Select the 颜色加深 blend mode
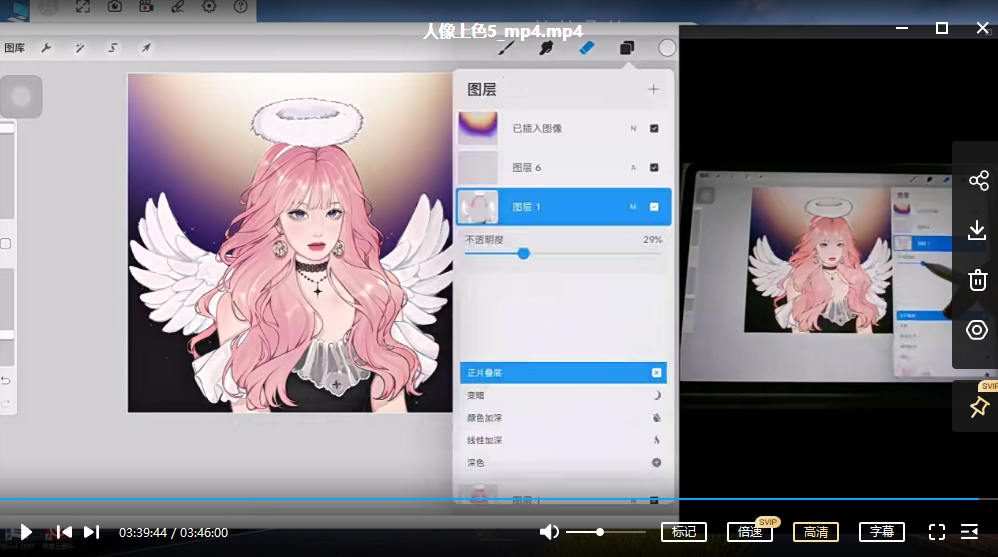Screen dimensions: 998x557 point(563,418)
